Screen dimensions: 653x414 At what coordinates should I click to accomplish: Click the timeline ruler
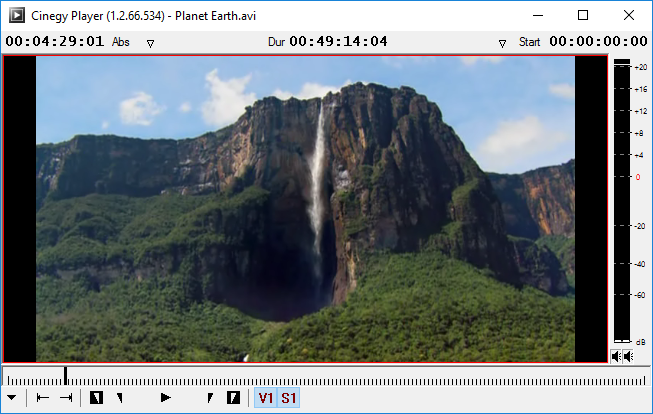point(326,377)
